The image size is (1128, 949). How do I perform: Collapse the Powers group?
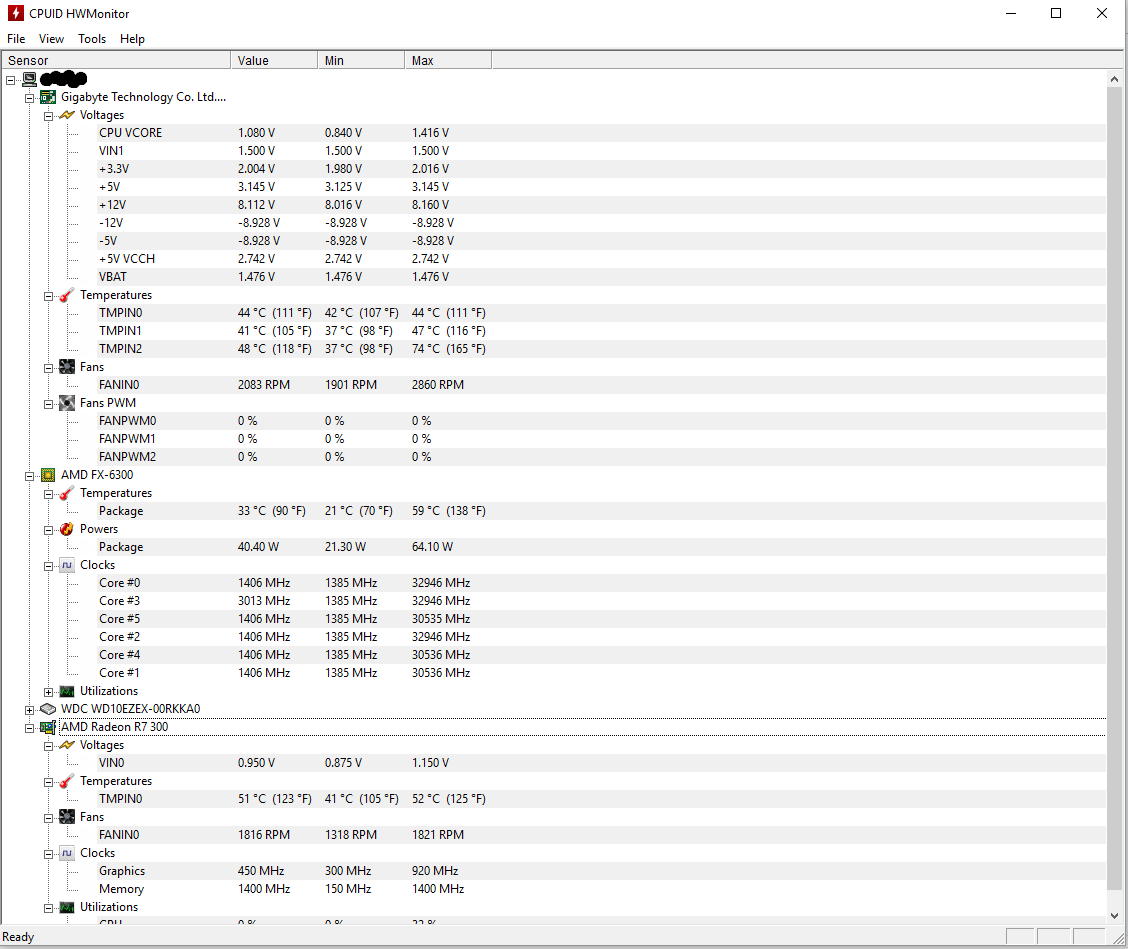coord(48,530)
